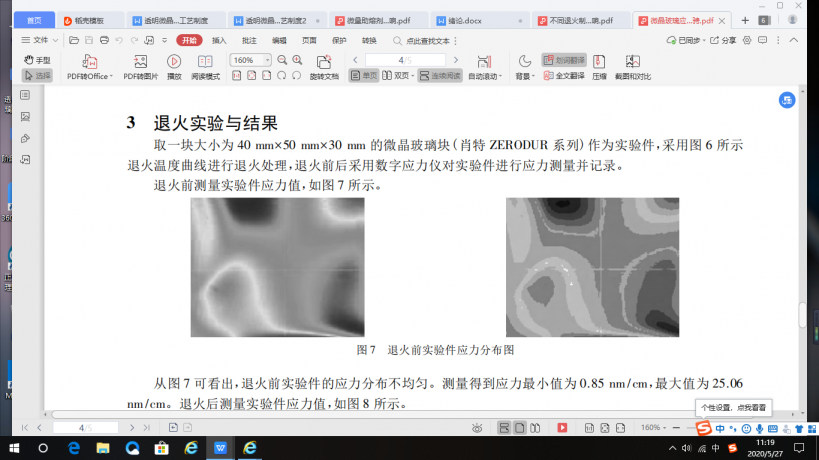
Task: Click the print icon in quick toolbar
Action: point(104,40)
